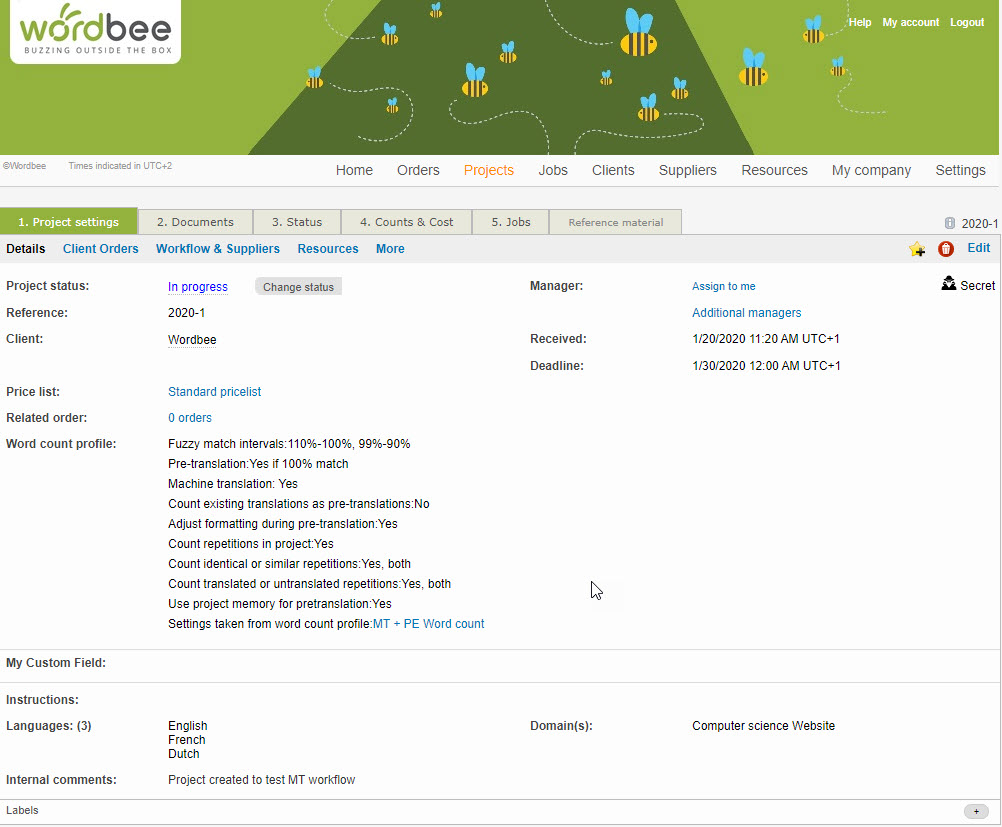This screenshot has height=827, width=1002.
Task: View Workflow & Suppliers sub-tab
Action: (217, 249)
